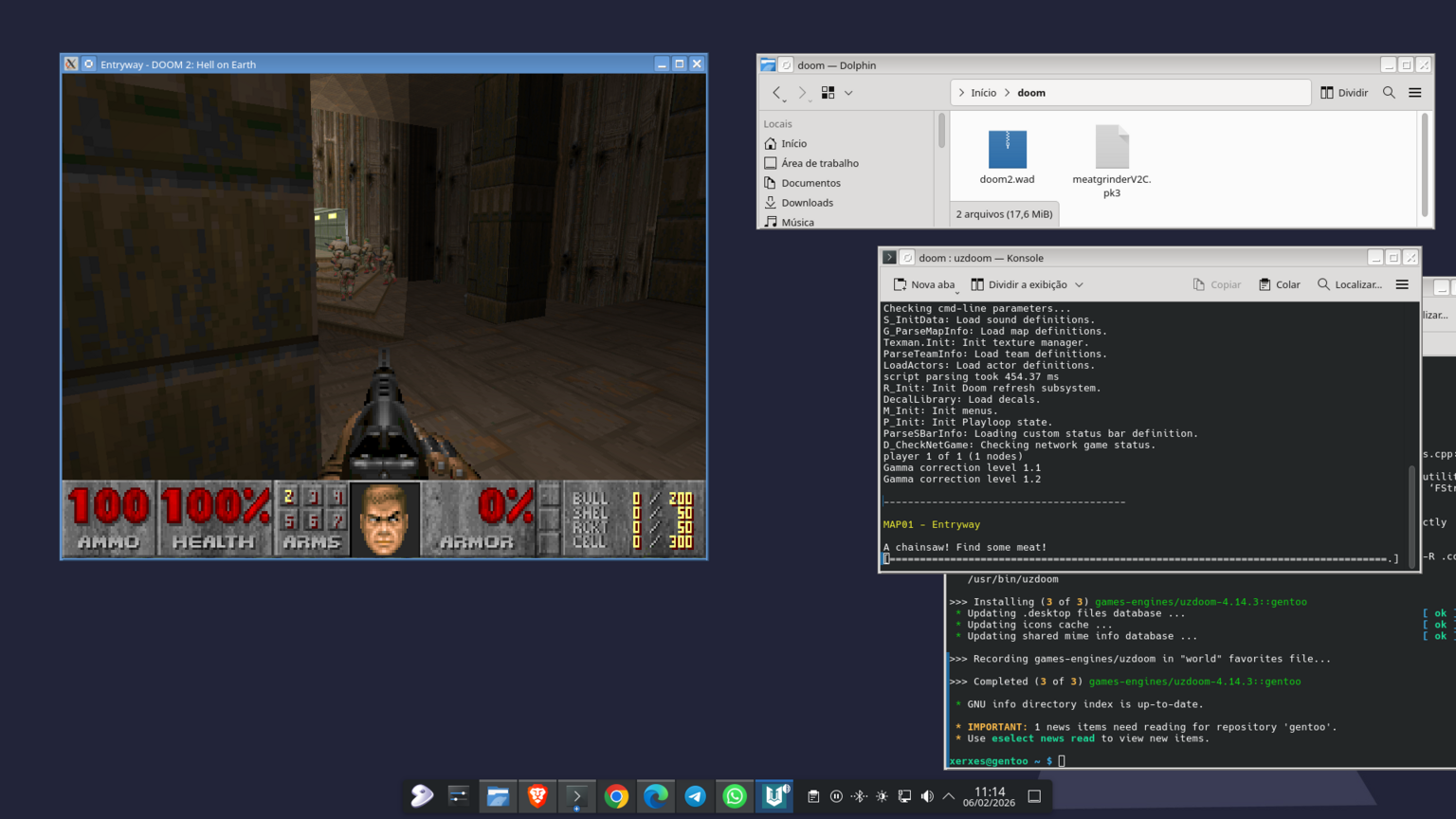Open Brave browser from the taskbar
The width and height of the screenshot is (1456, 819).
coord(537,796)
